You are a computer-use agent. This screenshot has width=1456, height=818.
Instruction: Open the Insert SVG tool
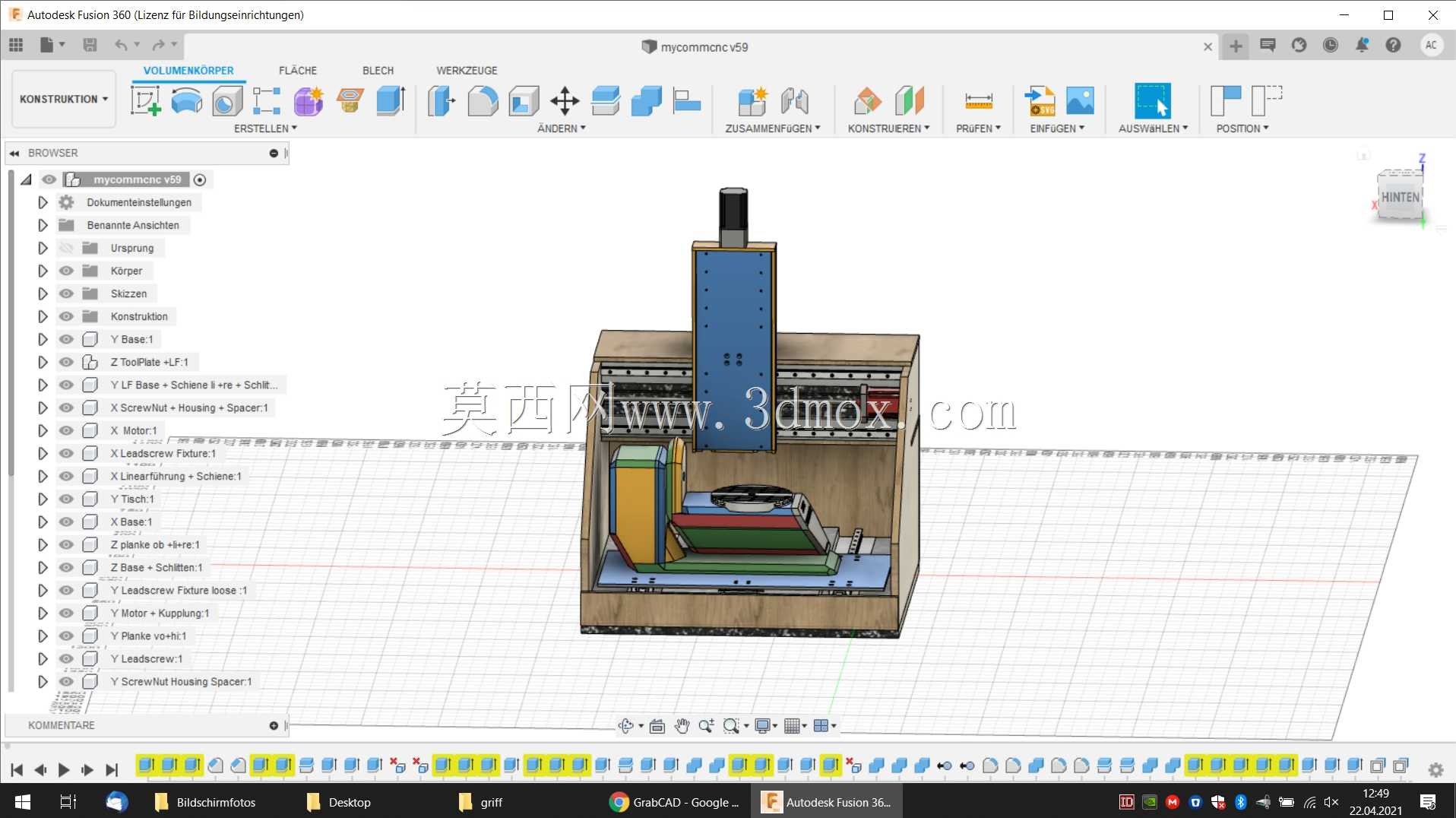coord(1040,100)
